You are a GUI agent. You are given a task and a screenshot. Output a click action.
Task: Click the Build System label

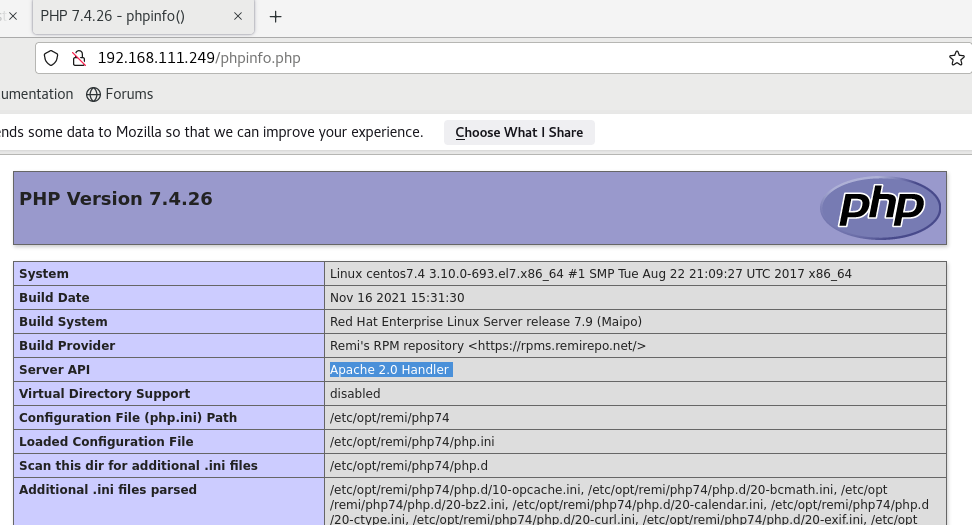[63, 322]
